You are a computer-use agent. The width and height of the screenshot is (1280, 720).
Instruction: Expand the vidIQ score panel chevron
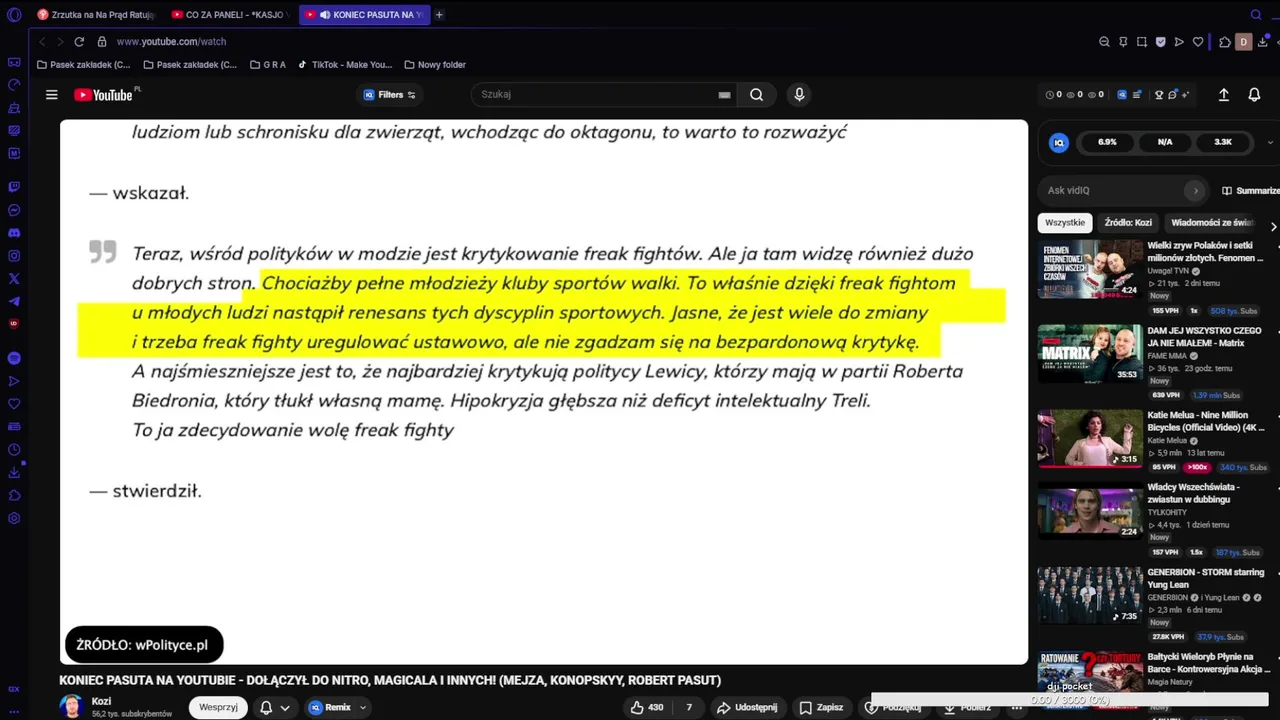click(1270, 142)
